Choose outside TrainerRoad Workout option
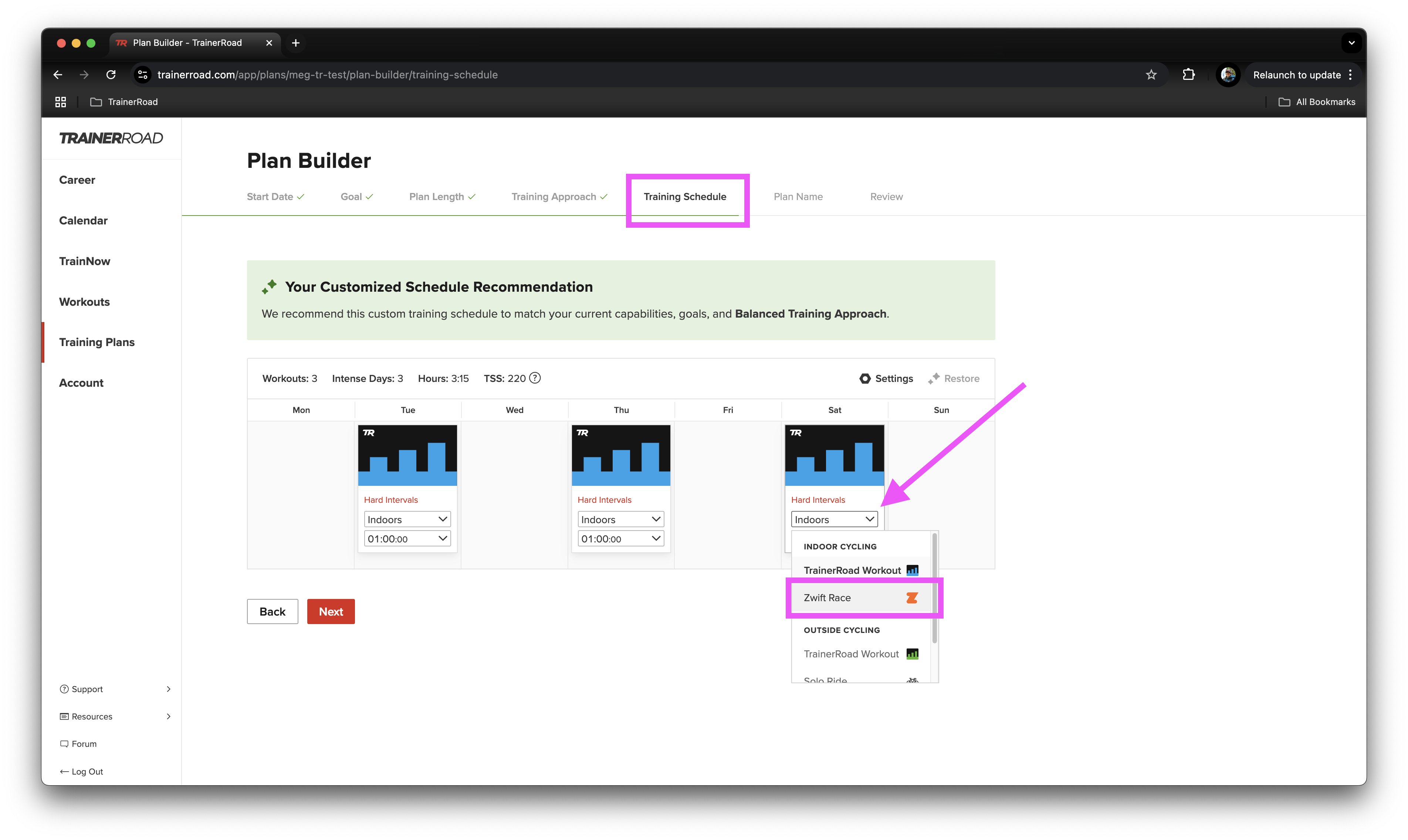The height and width of the screenshot is (840, 1408). click(861, 654)
